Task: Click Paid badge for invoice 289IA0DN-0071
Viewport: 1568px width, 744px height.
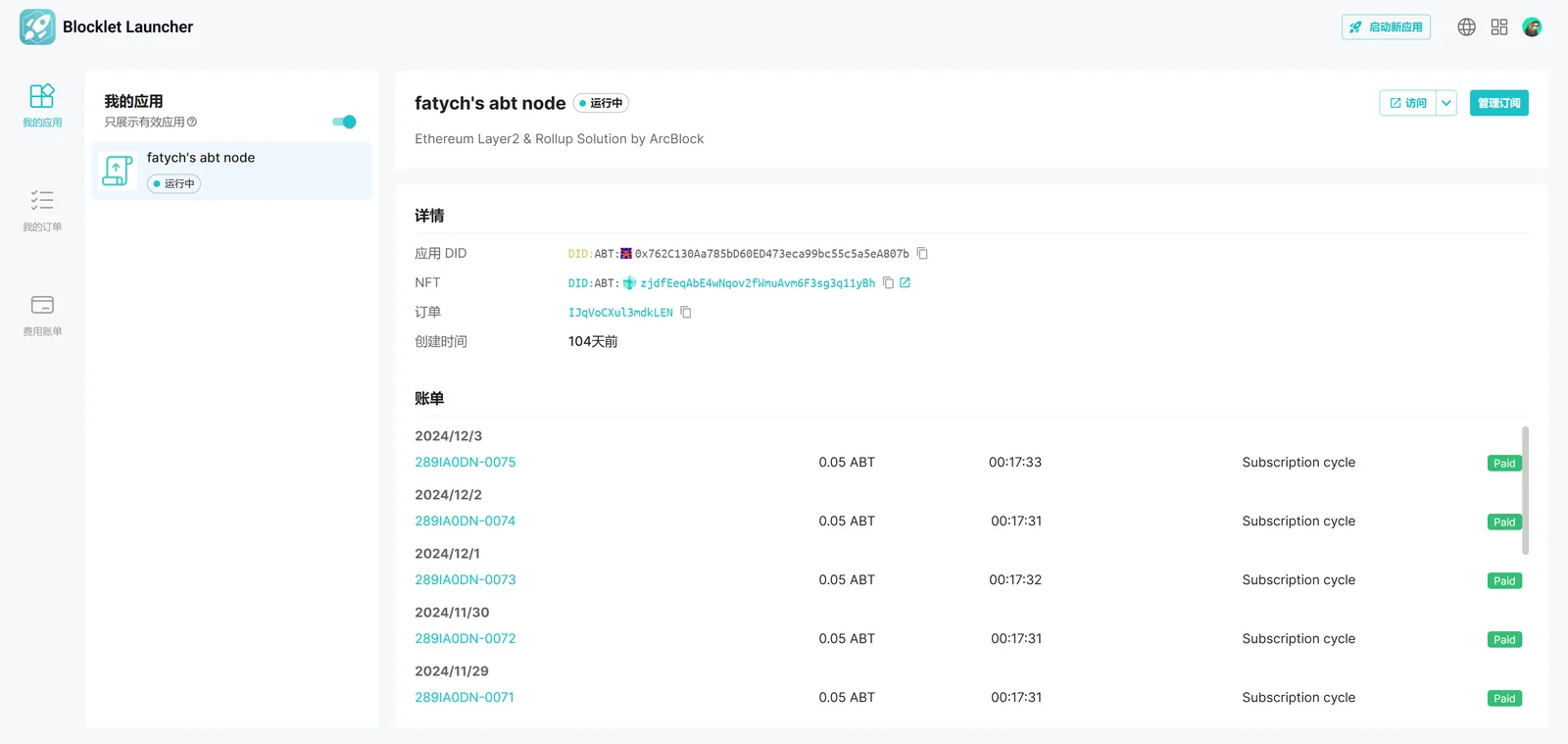Action: tap(1504, 699)
